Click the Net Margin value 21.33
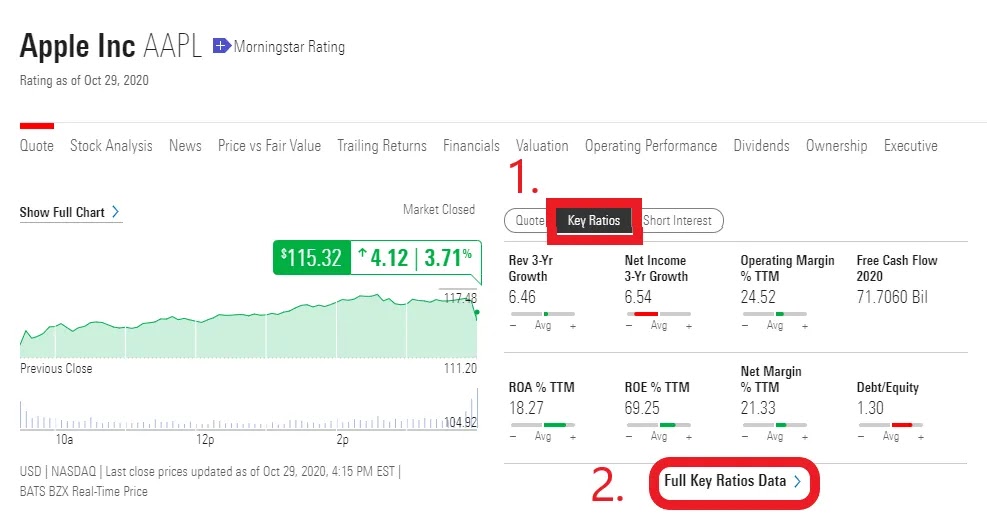987x523 pixels. 758,408
